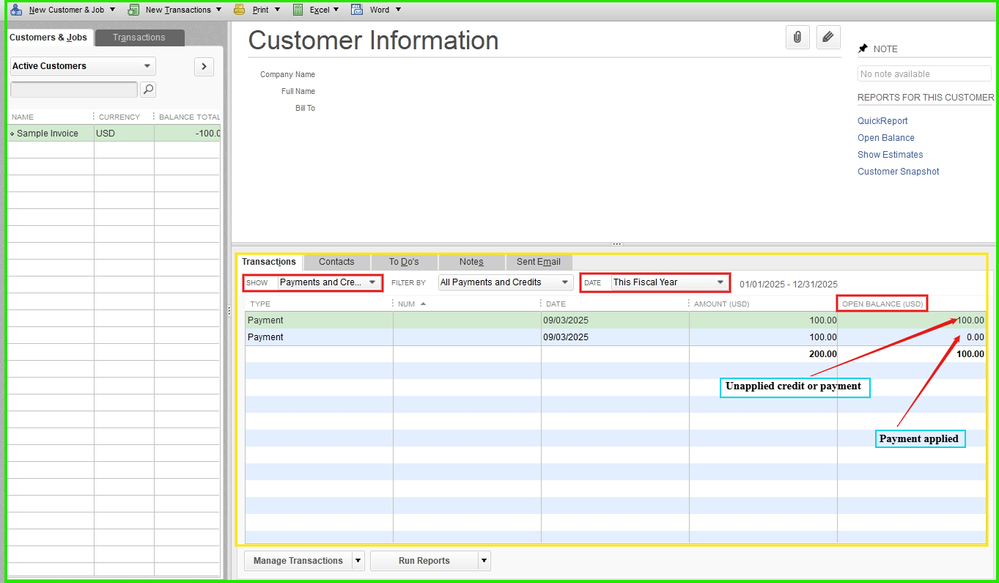Click the Print toolbar icon

coord(239,10)
